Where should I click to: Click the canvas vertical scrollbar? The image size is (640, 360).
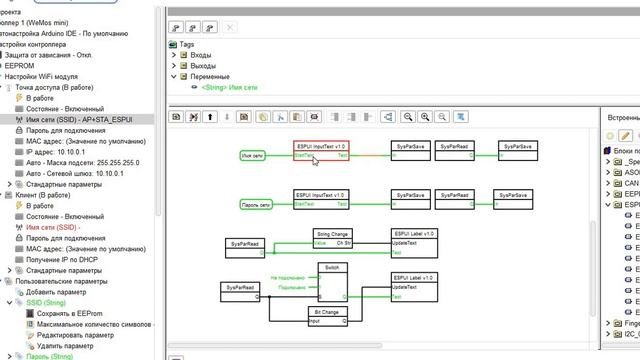(x=594, y=269)
